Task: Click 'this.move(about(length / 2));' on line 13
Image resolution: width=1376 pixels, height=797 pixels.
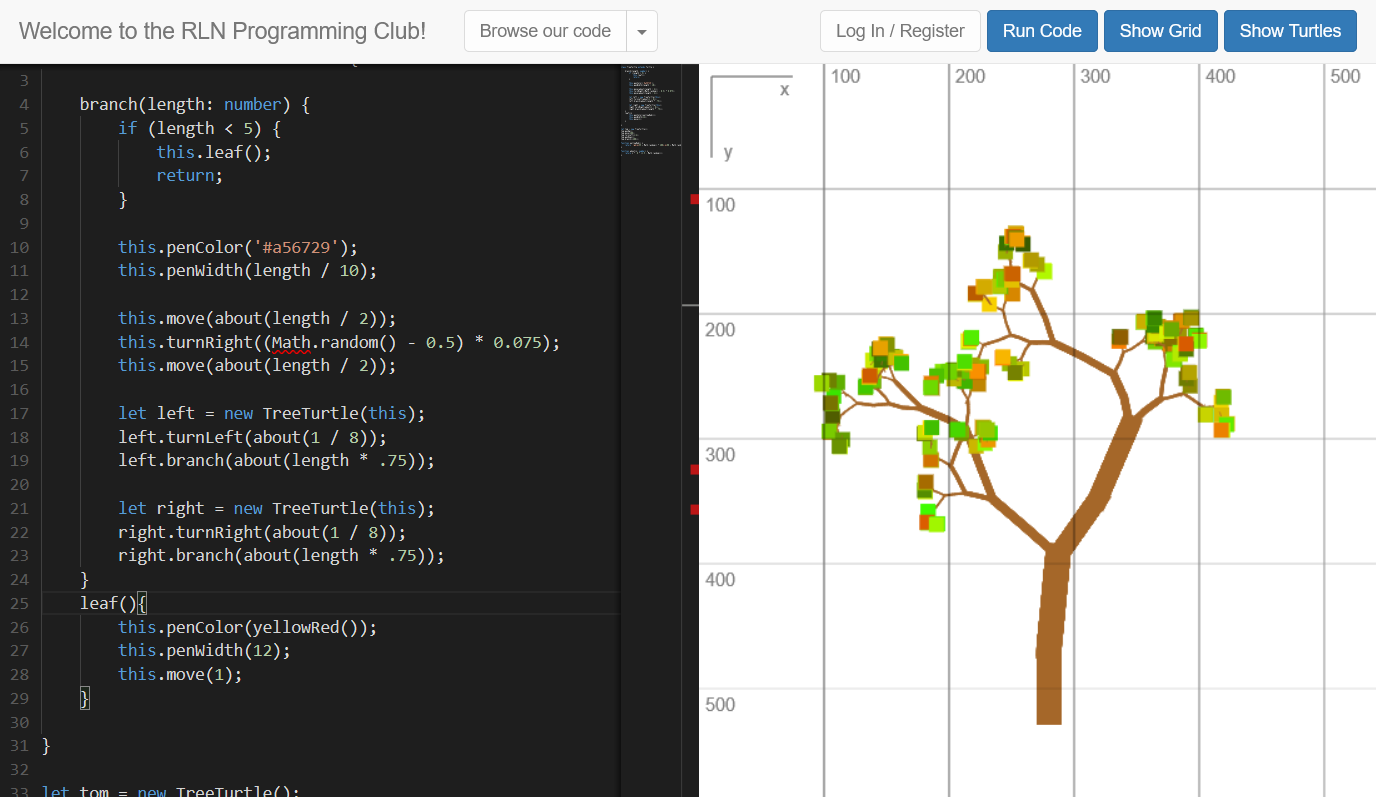Action: coord(257,318)
